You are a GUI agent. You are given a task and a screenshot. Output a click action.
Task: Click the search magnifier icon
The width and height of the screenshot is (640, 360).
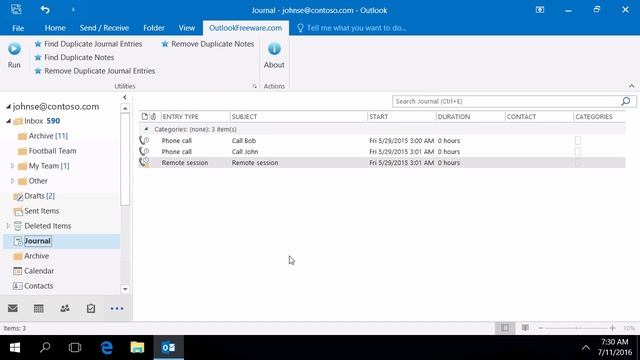click(x=626, y=101)
